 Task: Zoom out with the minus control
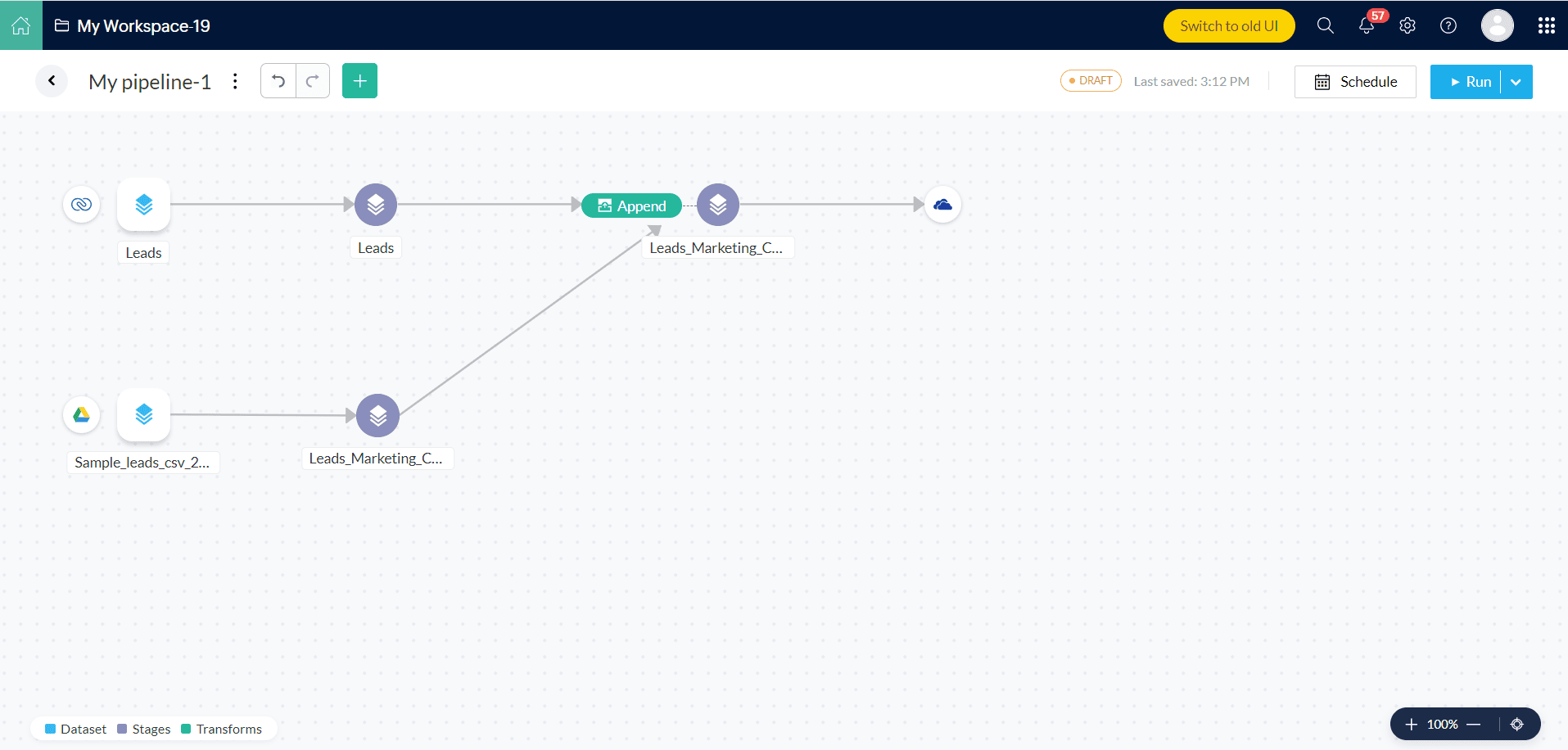click(1474, 725)
